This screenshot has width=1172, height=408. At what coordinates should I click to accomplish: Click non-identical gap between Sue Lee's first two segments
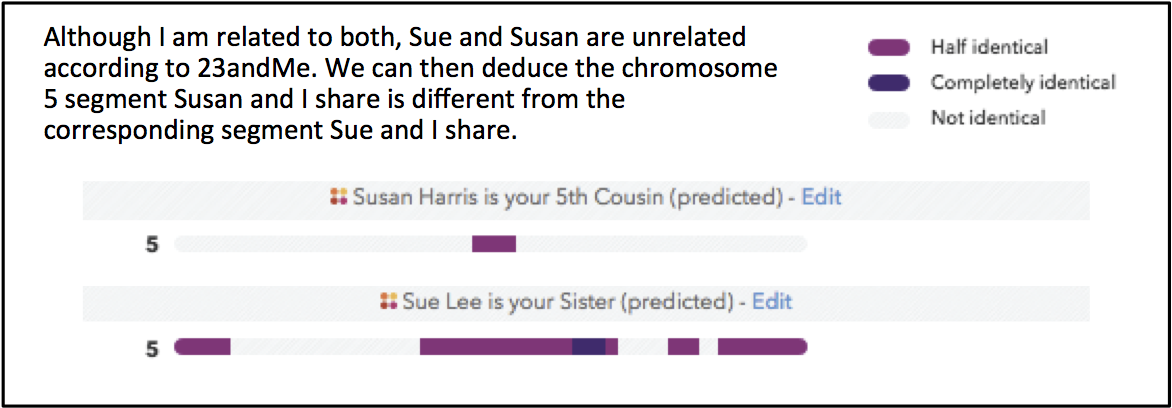click(x=325, y=347)
